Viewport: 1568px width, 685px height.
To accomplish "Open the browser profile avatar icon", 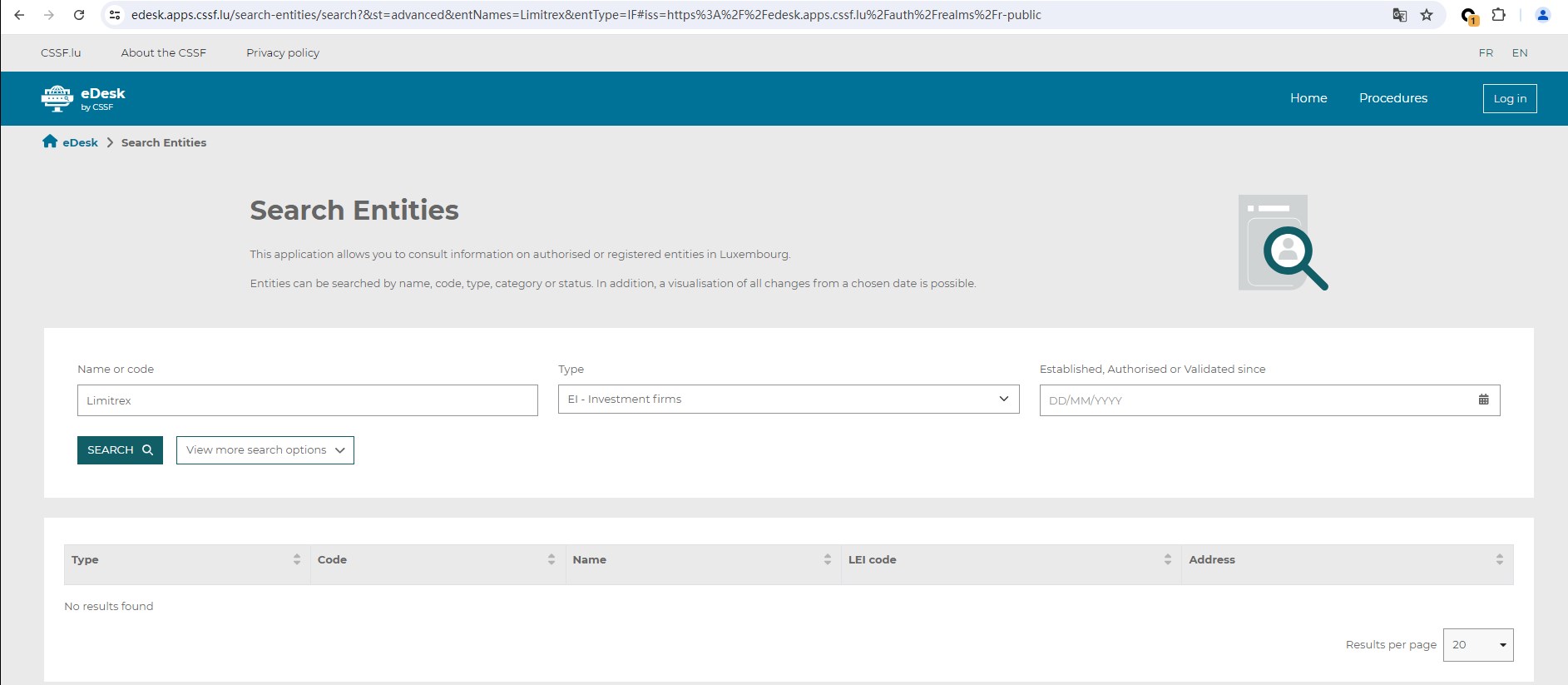I will (x=1542, y=15).
